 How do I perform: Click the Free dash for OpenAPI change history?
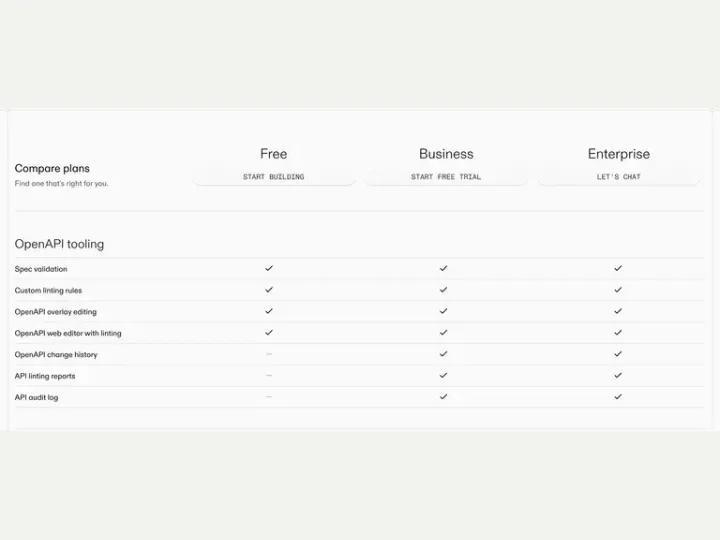click(269, 354)
